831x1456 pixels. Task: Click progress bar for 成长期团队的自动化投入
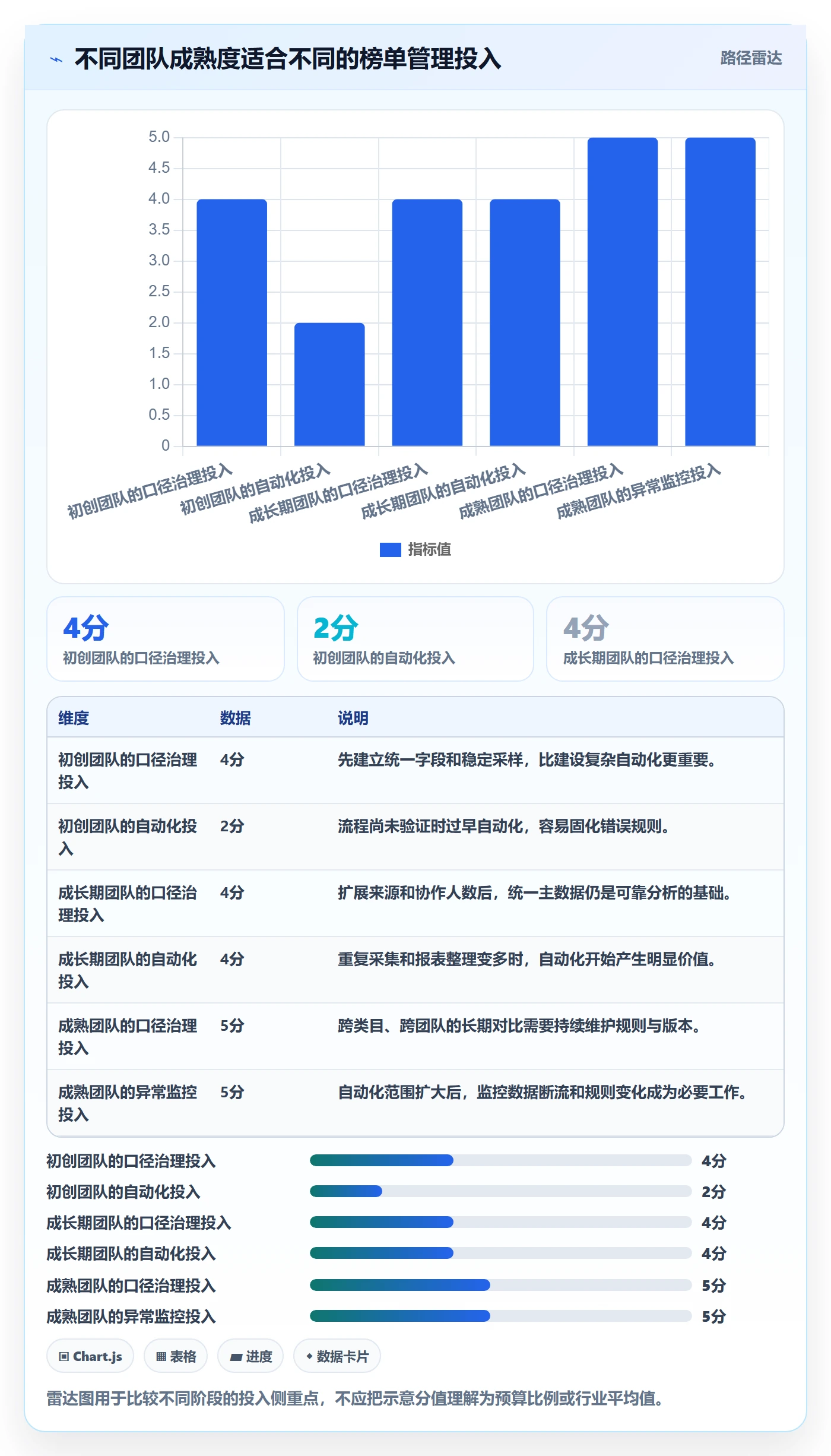501,1253
